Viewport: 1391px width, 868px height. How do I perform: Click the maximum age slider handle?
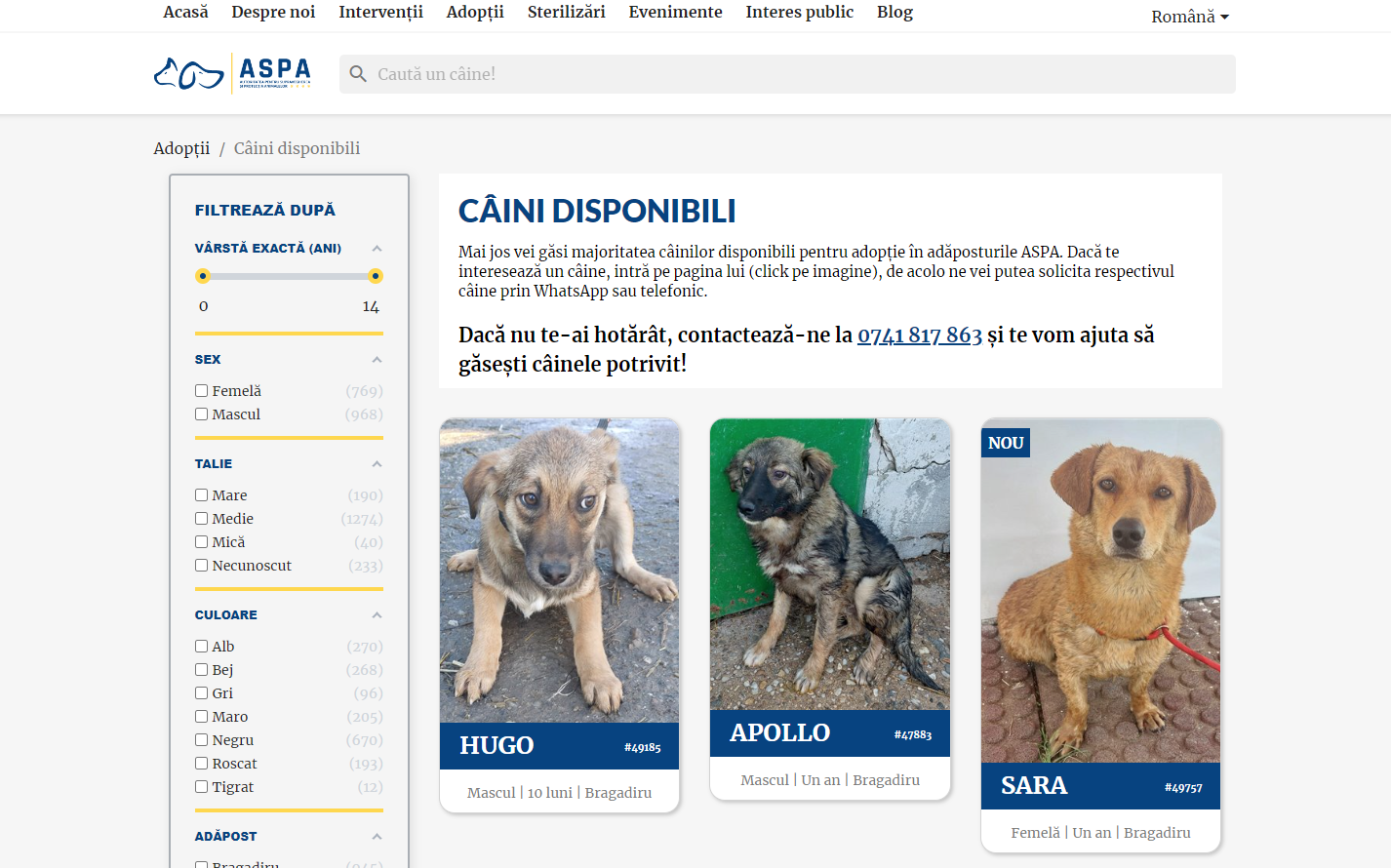[x=376, y=276]
